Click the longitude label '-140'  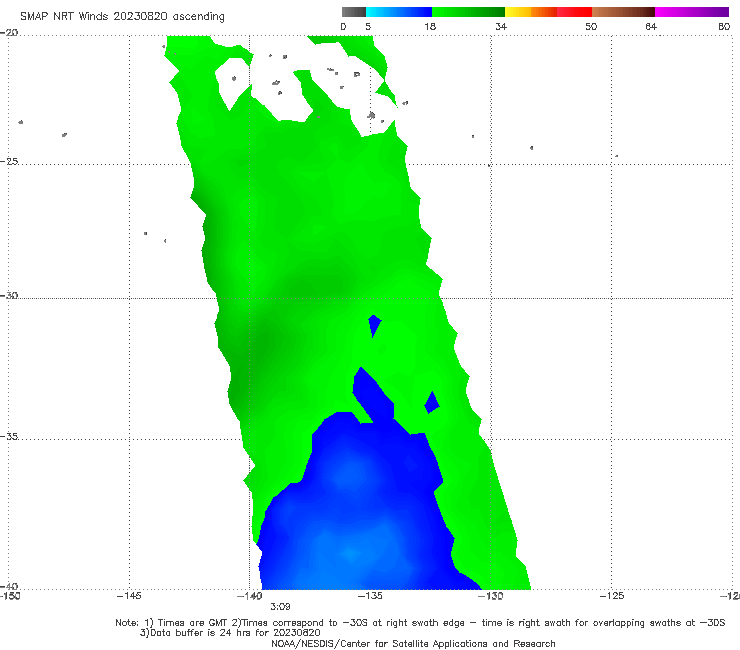click(x=249, y=596)
